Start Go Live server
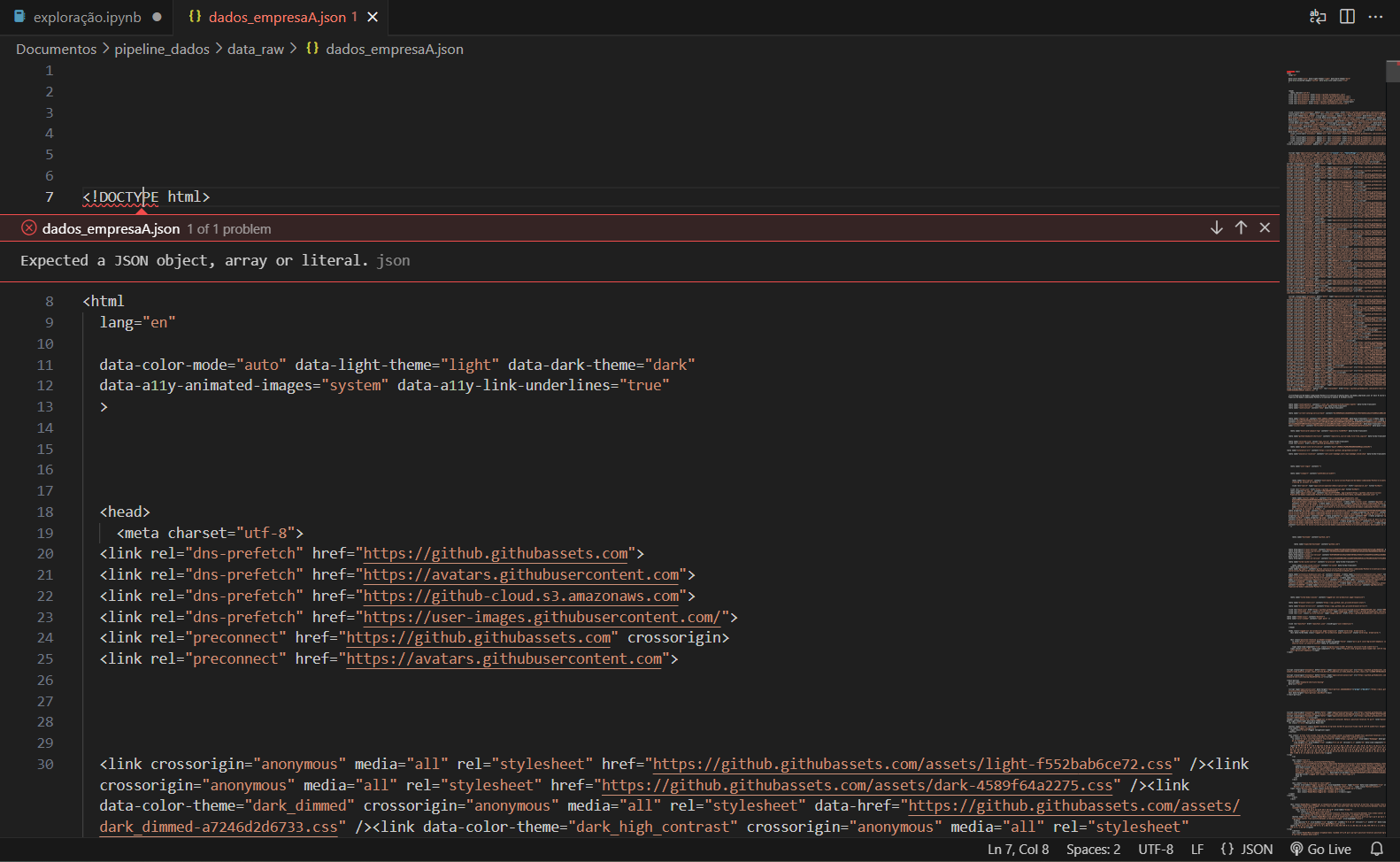 click(1320, 850)
